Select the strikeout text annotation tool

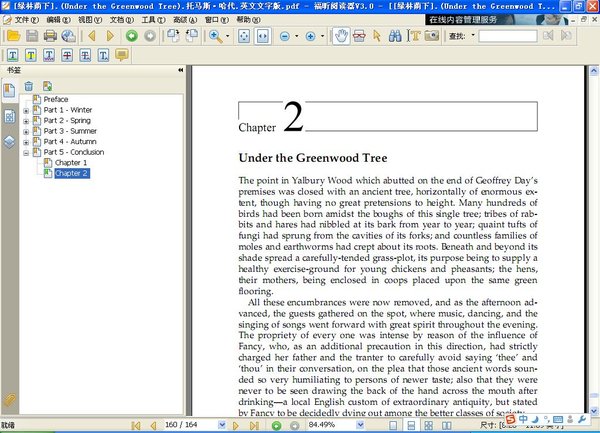coord(67,55)
